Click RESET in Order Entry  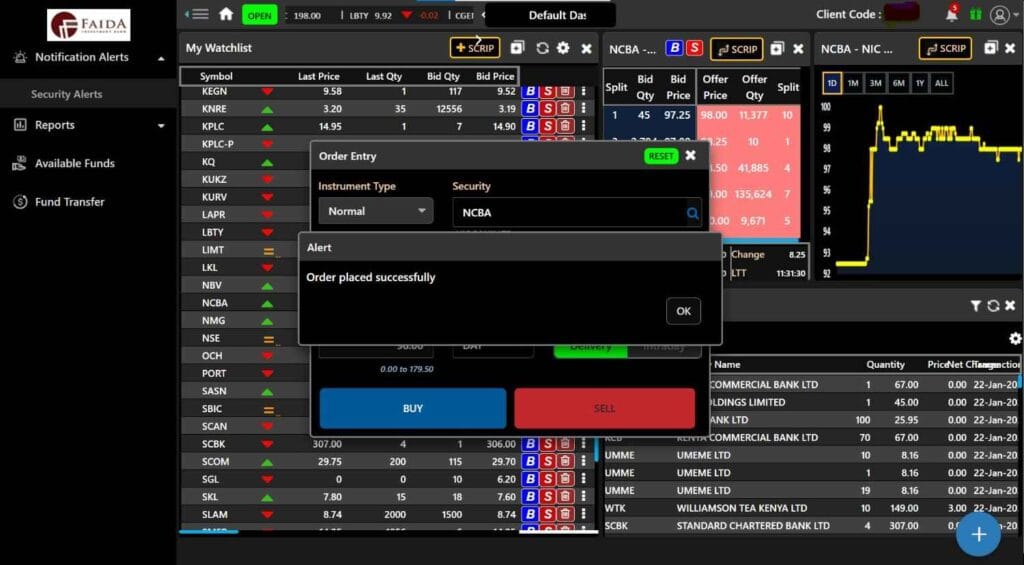tap(661, 156)
